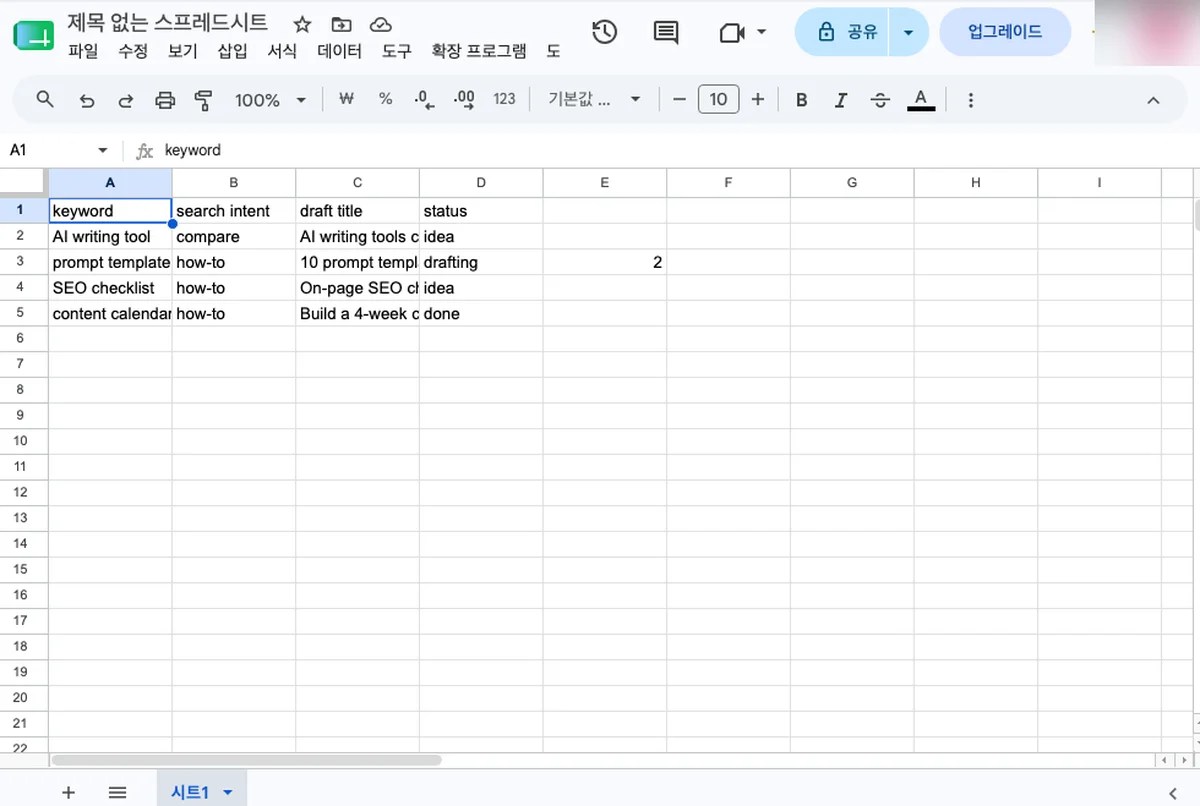Screen dimensions: 1200x806
Task: Edit the font size field
Action: point(718,99)
